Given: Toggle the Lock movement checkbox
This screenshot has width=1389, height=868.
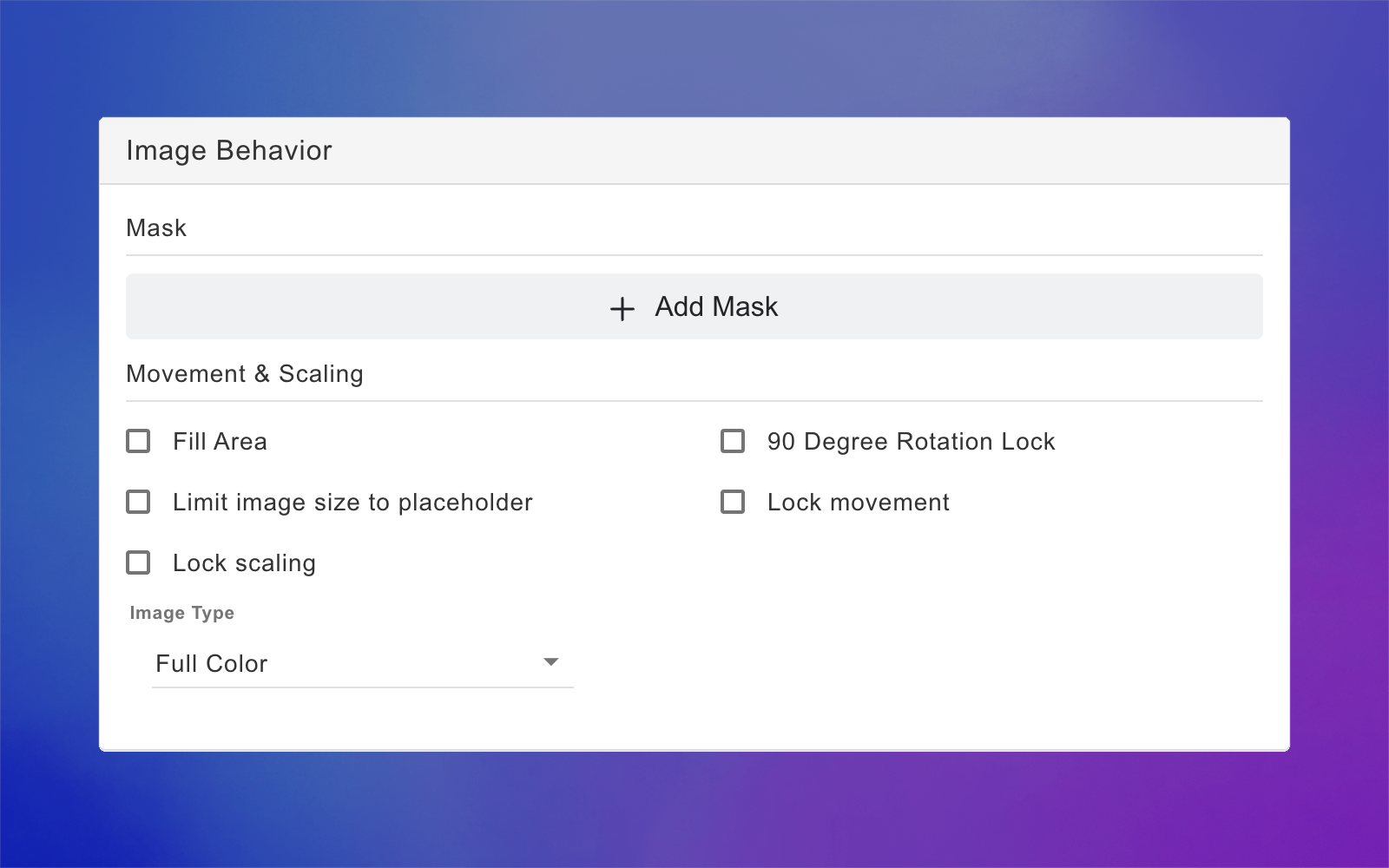Looking at the screenshot, I should click(x=733, y=502).
